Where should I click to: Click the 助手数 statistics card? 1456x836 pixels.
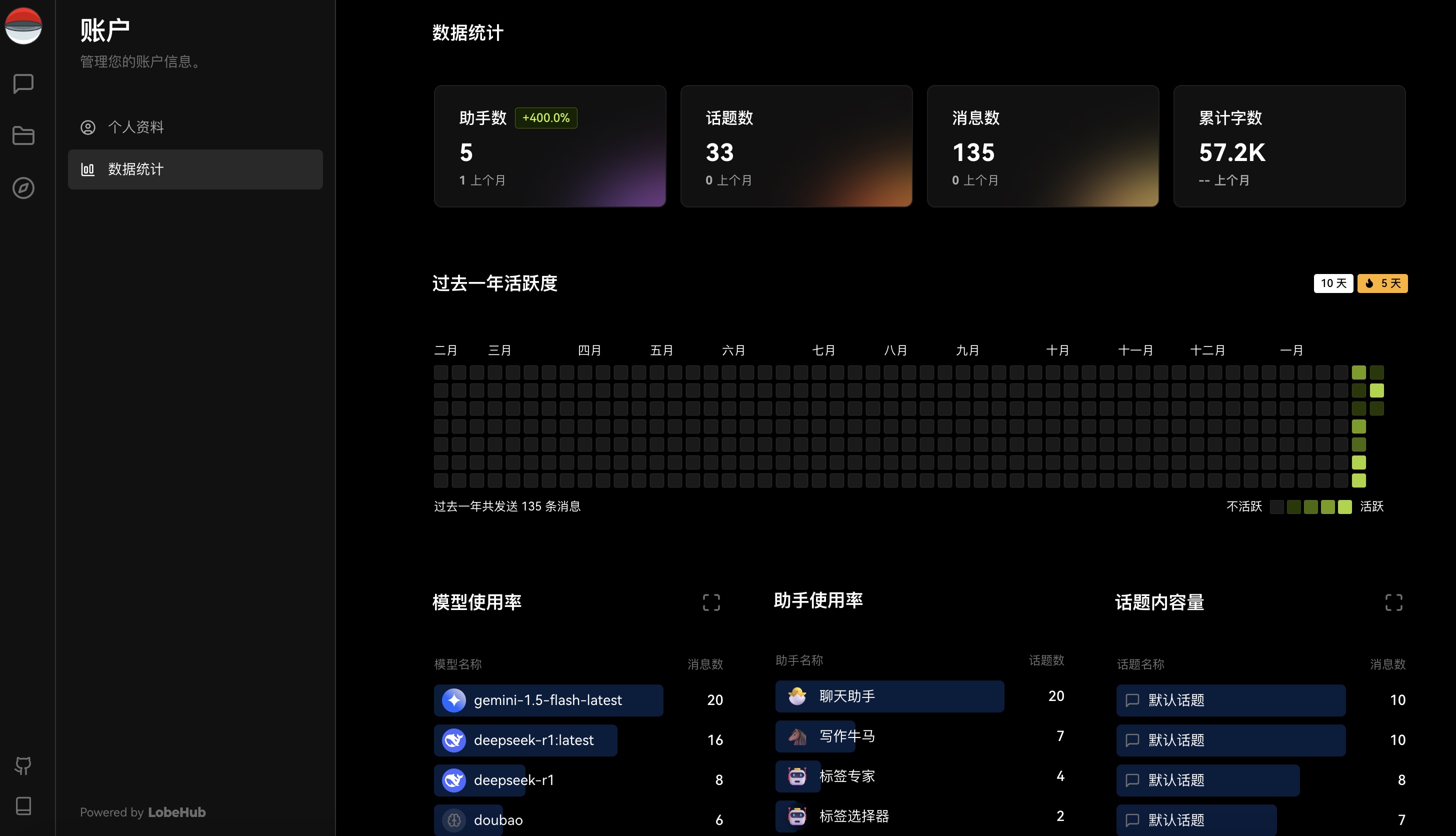(550, 146)
